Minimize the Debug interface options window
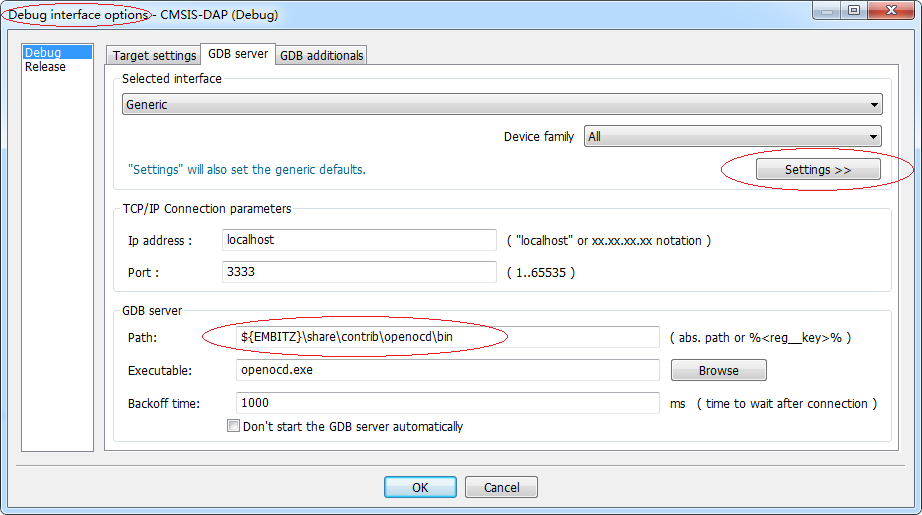The height and width of the screenshot is (515, 922). point(826,12)
